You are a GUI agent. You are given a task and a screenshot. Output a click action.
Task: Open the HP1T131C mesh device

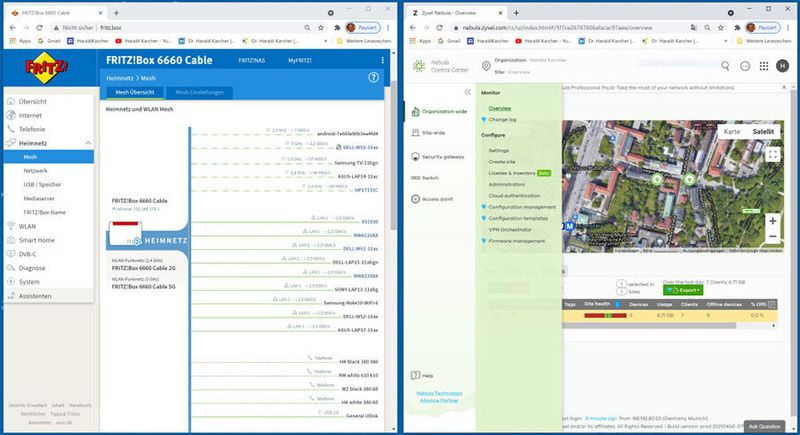(366, 190)
